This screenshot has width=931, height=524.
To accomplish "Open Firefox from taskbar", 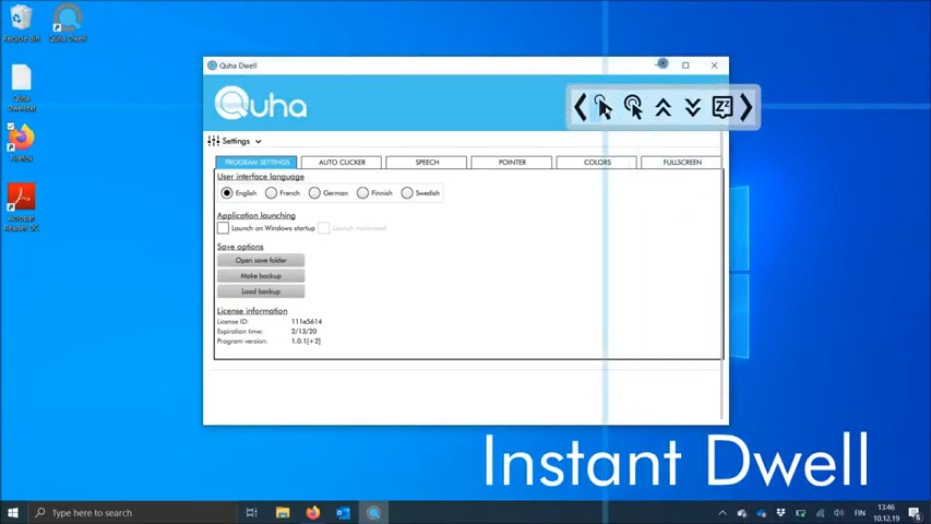I will coord(313,512).
